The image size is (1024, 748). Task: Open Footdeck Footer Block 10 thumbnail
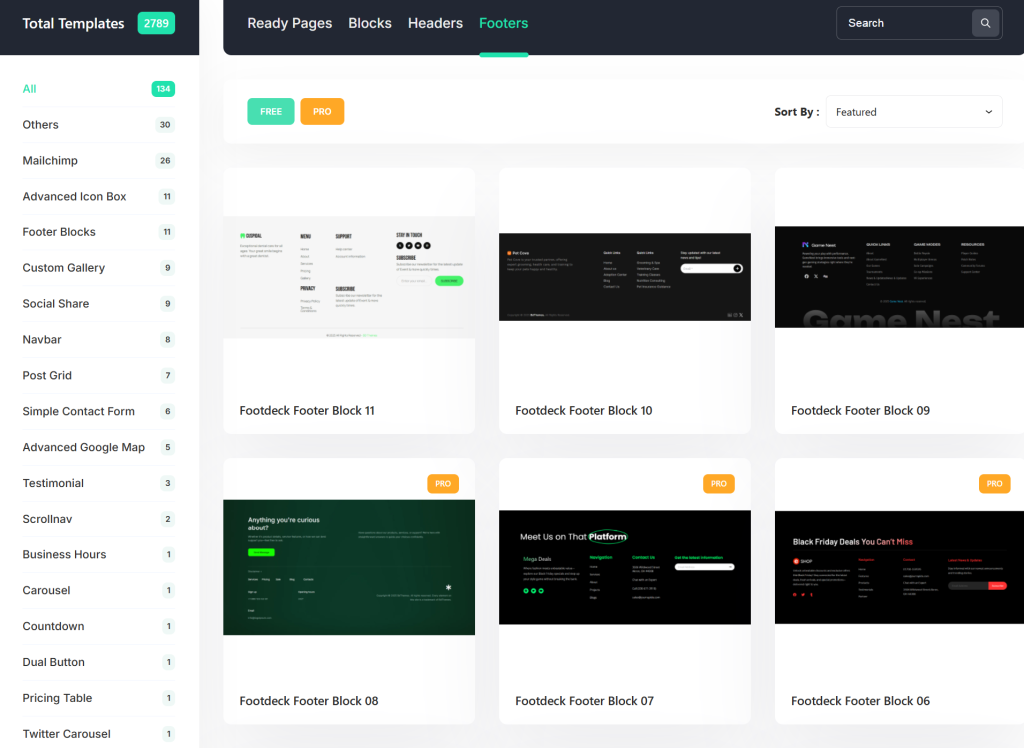(624, 277)
